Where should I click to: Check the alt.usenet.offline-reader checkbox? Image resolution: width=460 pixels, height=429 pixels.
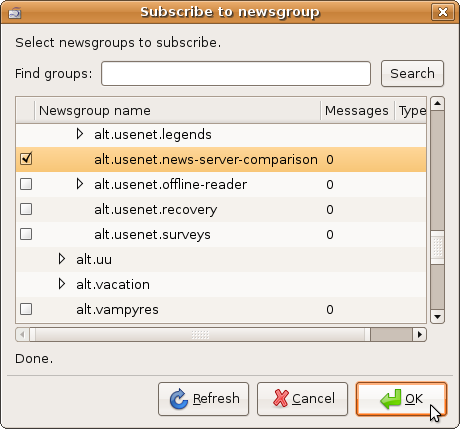click(26, 184)
